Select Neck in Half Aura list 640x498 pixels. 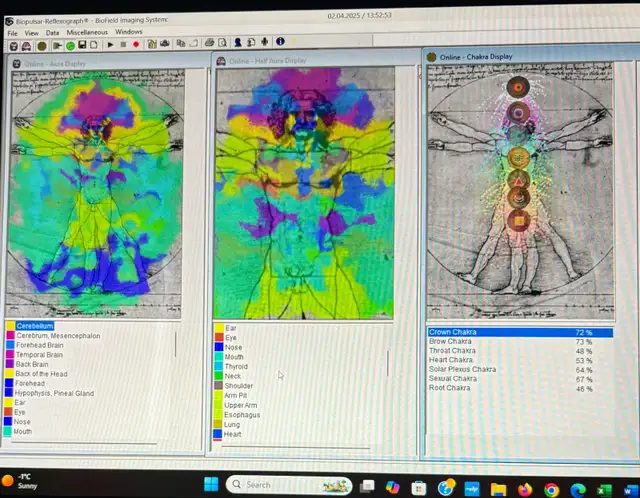(232, 376)
